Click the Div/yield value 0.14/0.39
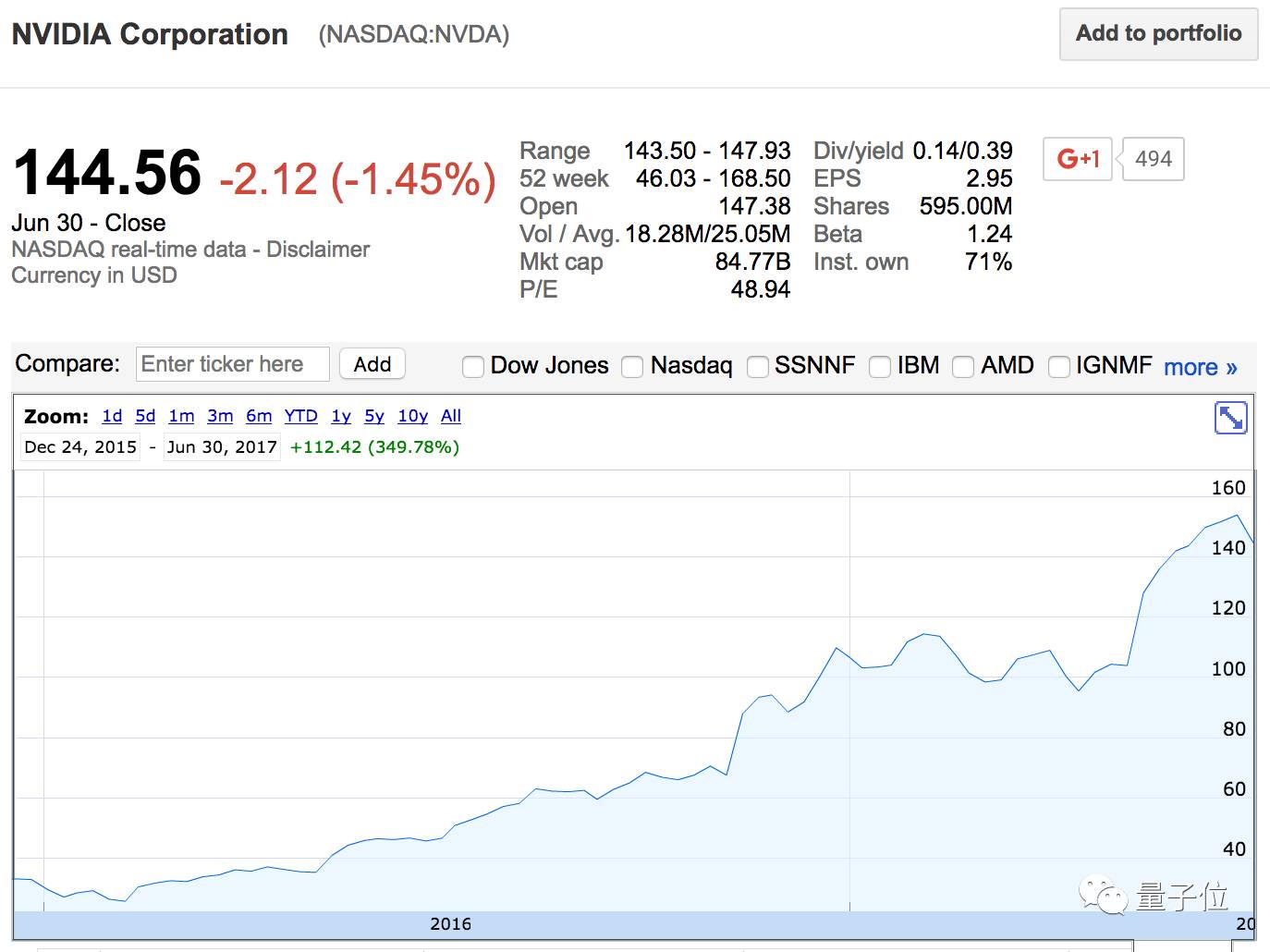1270x952 pixels. (x=962, y=151)
